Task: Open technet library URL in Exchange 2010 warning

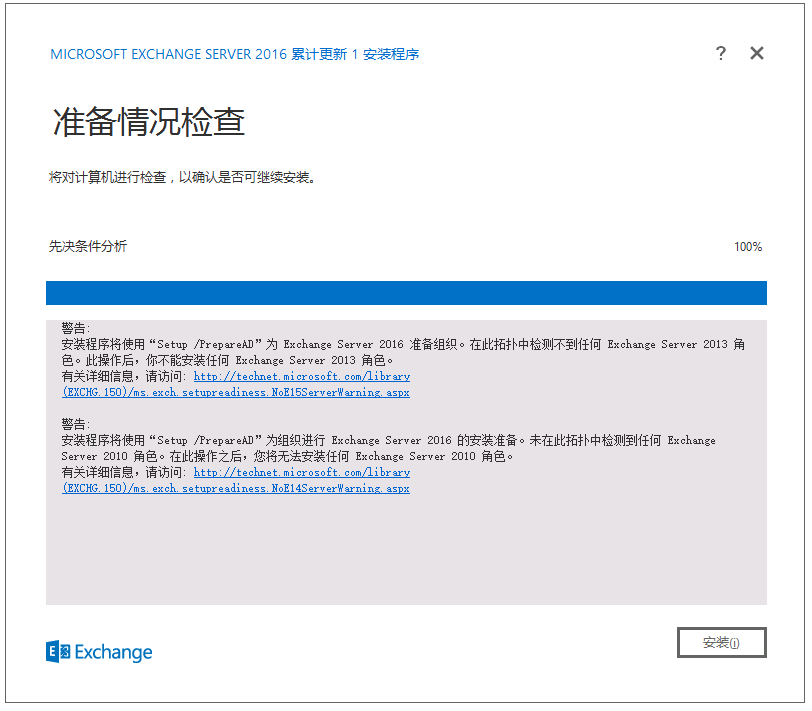Action: click(301, 472)
